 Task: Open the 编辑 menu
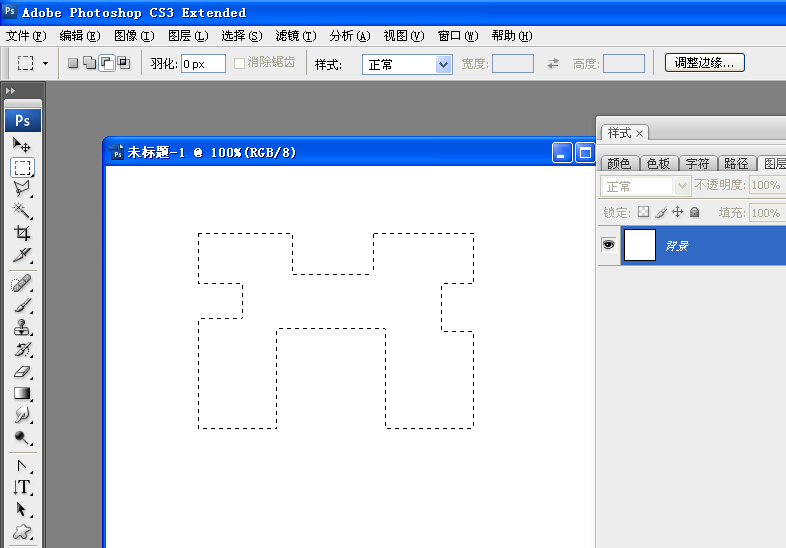[80, 36]
